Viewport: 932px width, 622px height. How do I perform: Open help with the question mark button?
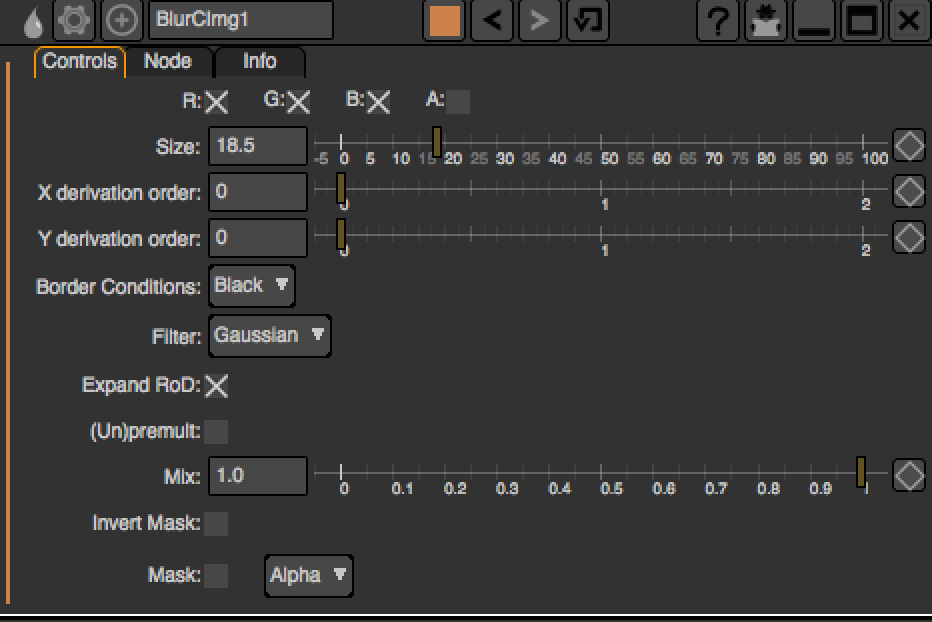pos(719,20)
